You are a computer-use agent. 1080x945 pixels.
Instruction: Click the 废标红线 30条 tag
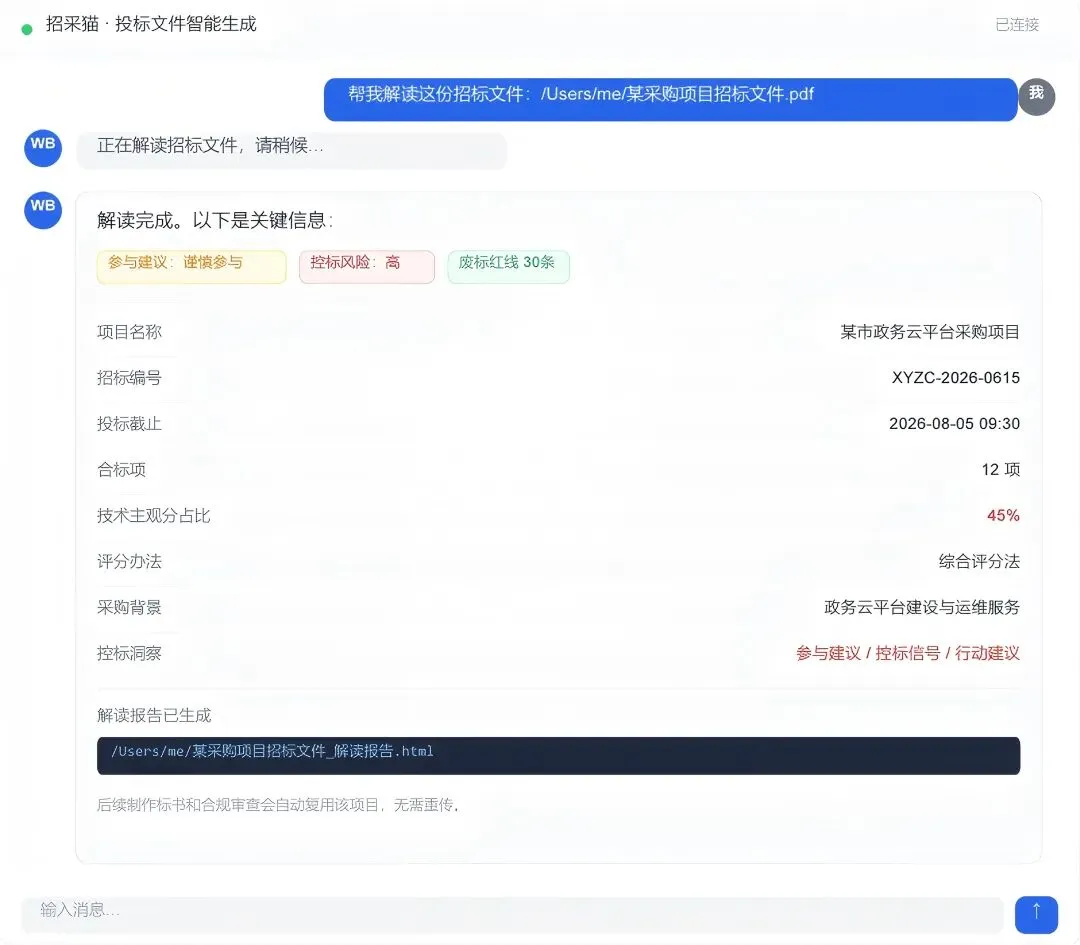click(508, 267)
